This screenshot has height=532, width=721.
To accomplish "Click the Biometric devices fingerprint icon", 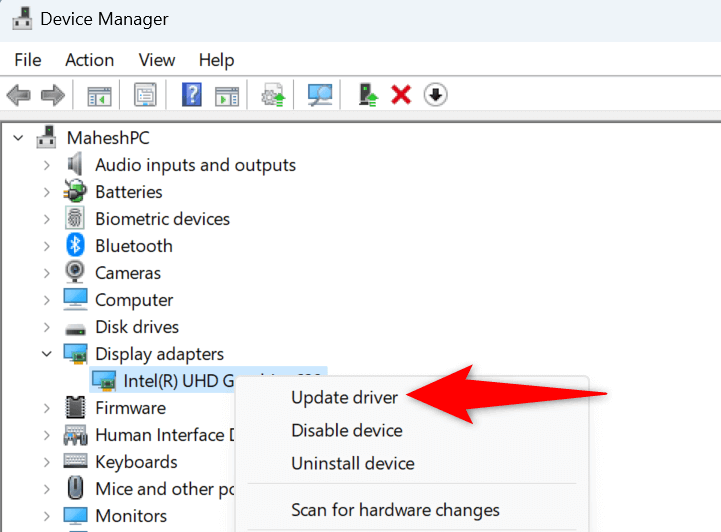I will coord(74,218).
